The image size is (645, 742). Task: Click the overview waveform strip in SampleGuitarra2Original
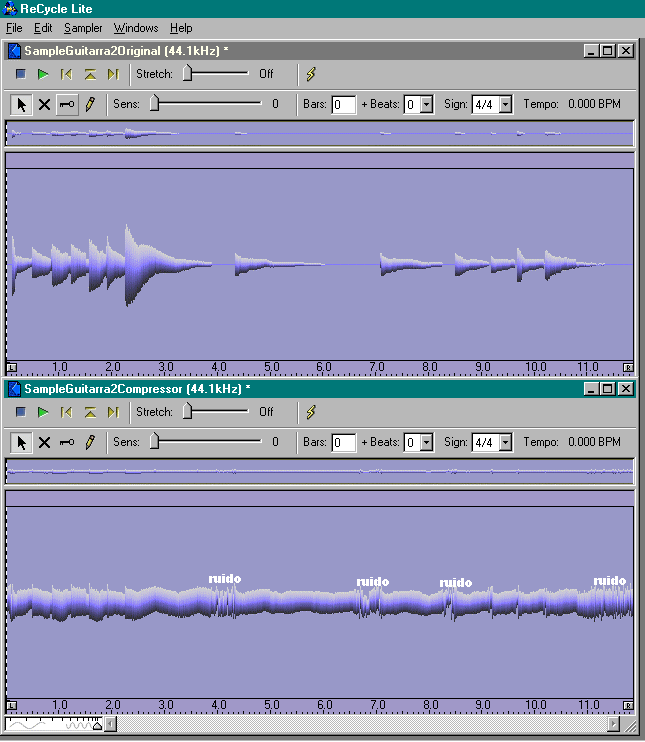point(320,133)
